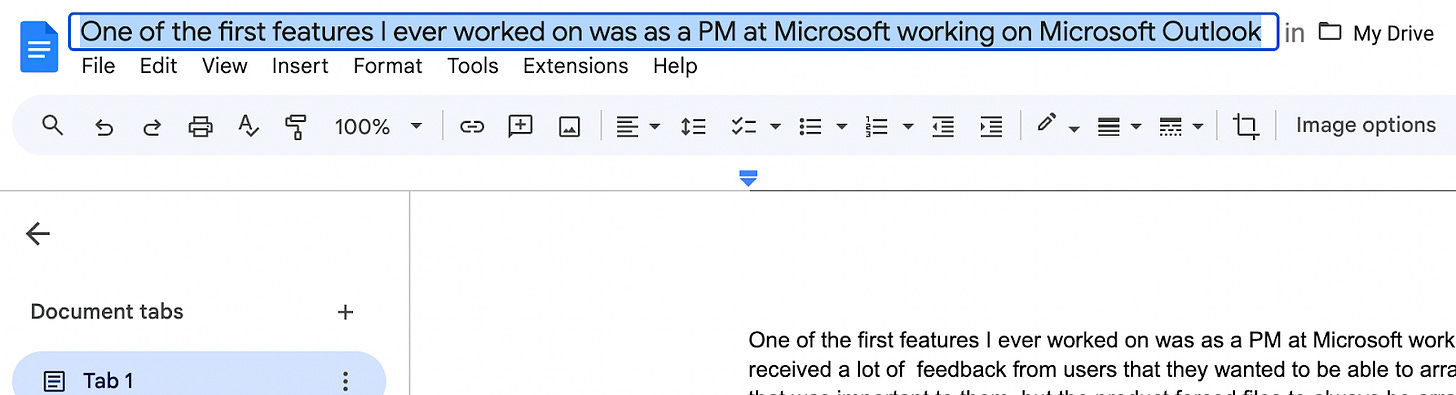This screenshot has height=395, width=1456.
Task: Click the search menus magnifier icon
Action: pos(53,126)
